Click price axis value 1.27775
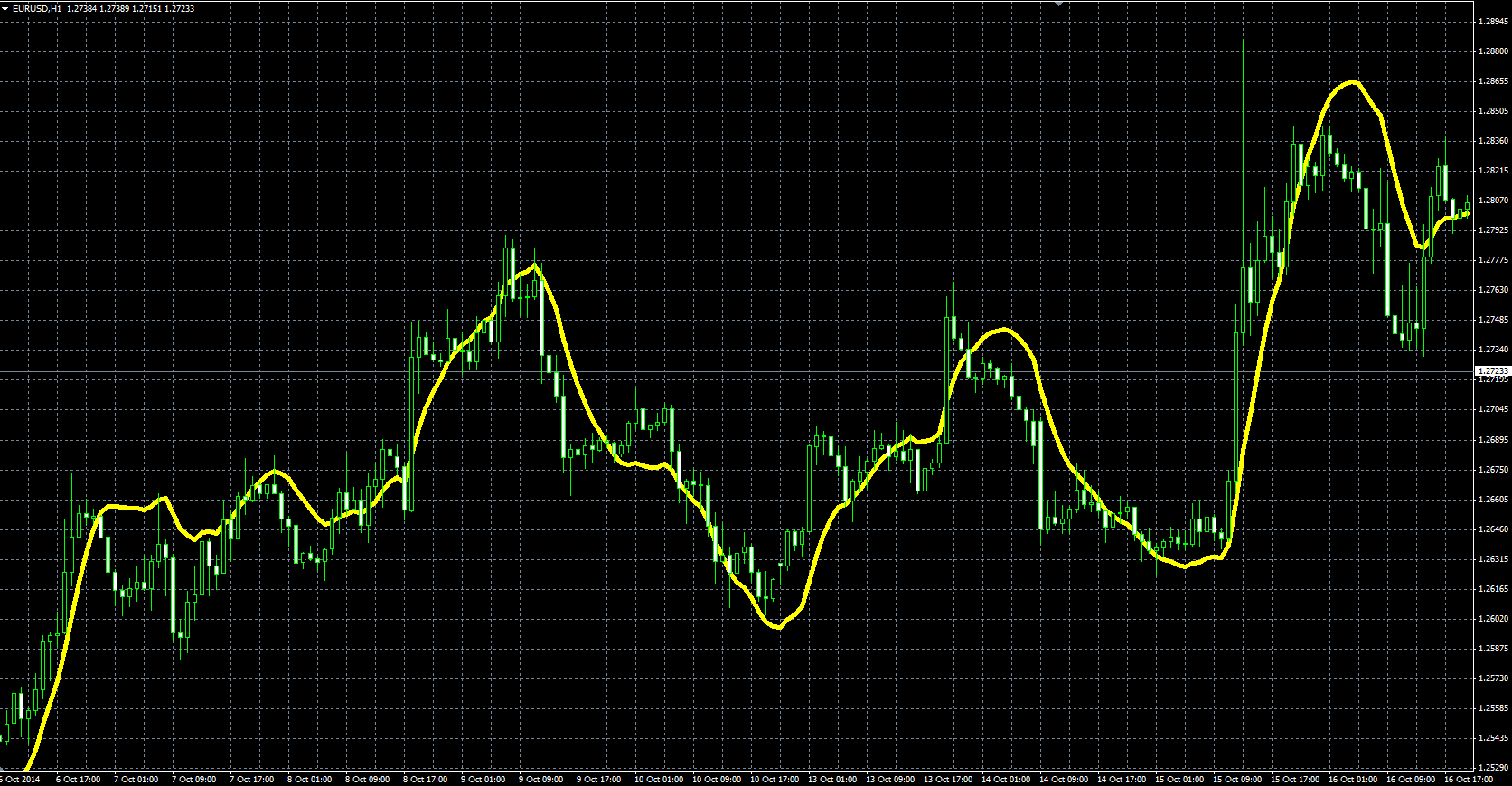The image size is (1512, 786). pos(1493,260)
